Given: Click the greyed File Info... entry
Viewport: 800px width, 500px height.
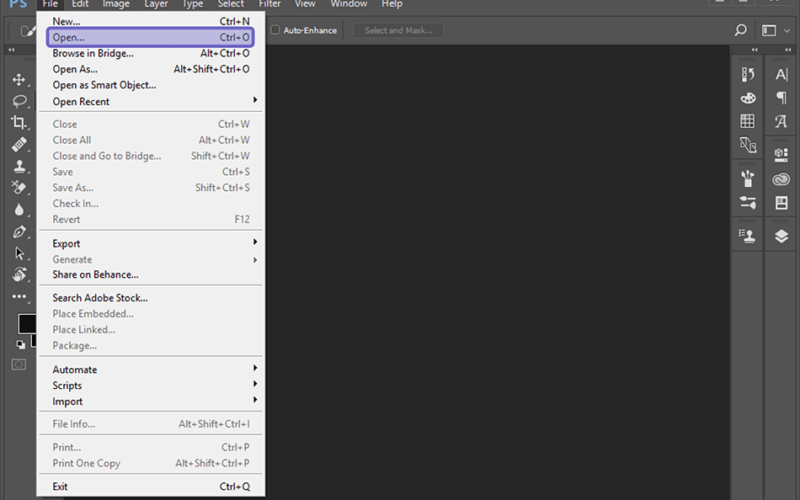Looking at the screenshot, I should pos(151,424).
